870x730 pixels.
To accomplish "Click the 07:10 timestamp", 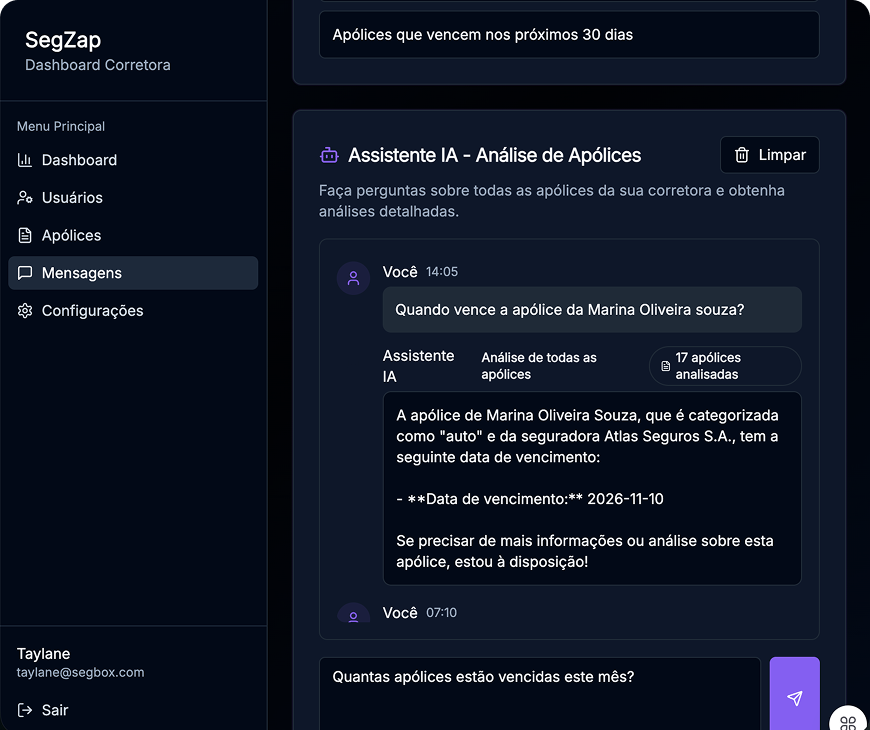I will tap(442, 613).
